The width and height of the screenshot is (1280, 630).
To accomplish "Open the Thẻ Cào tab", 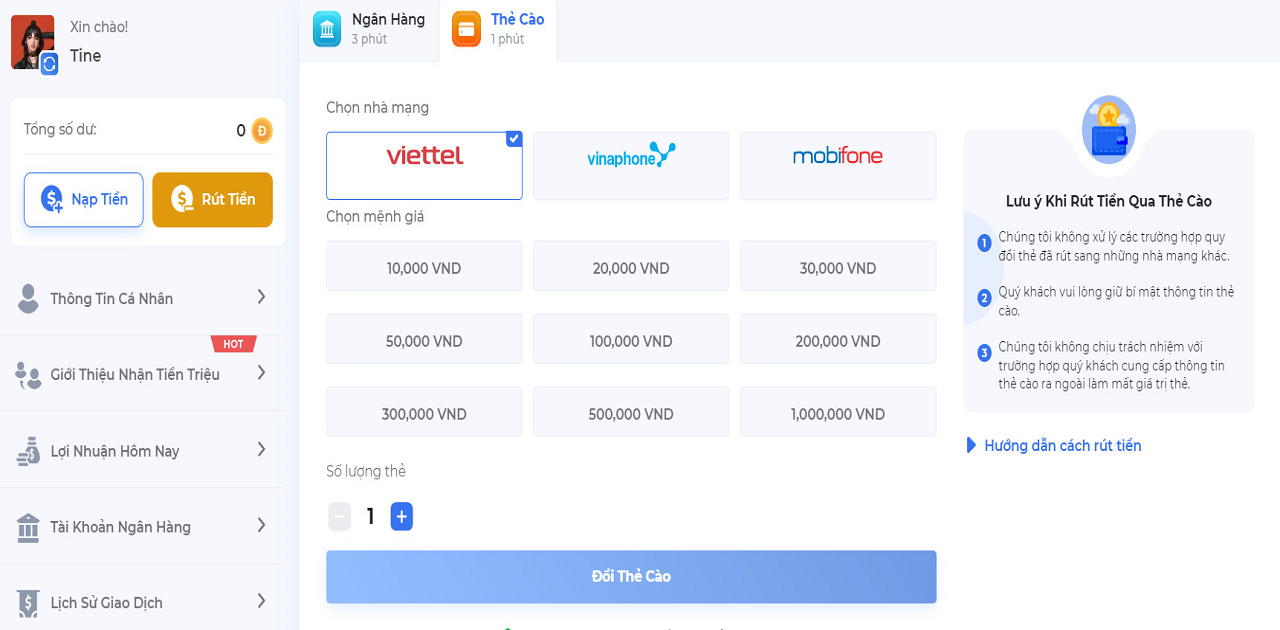I will click(505, 29).
